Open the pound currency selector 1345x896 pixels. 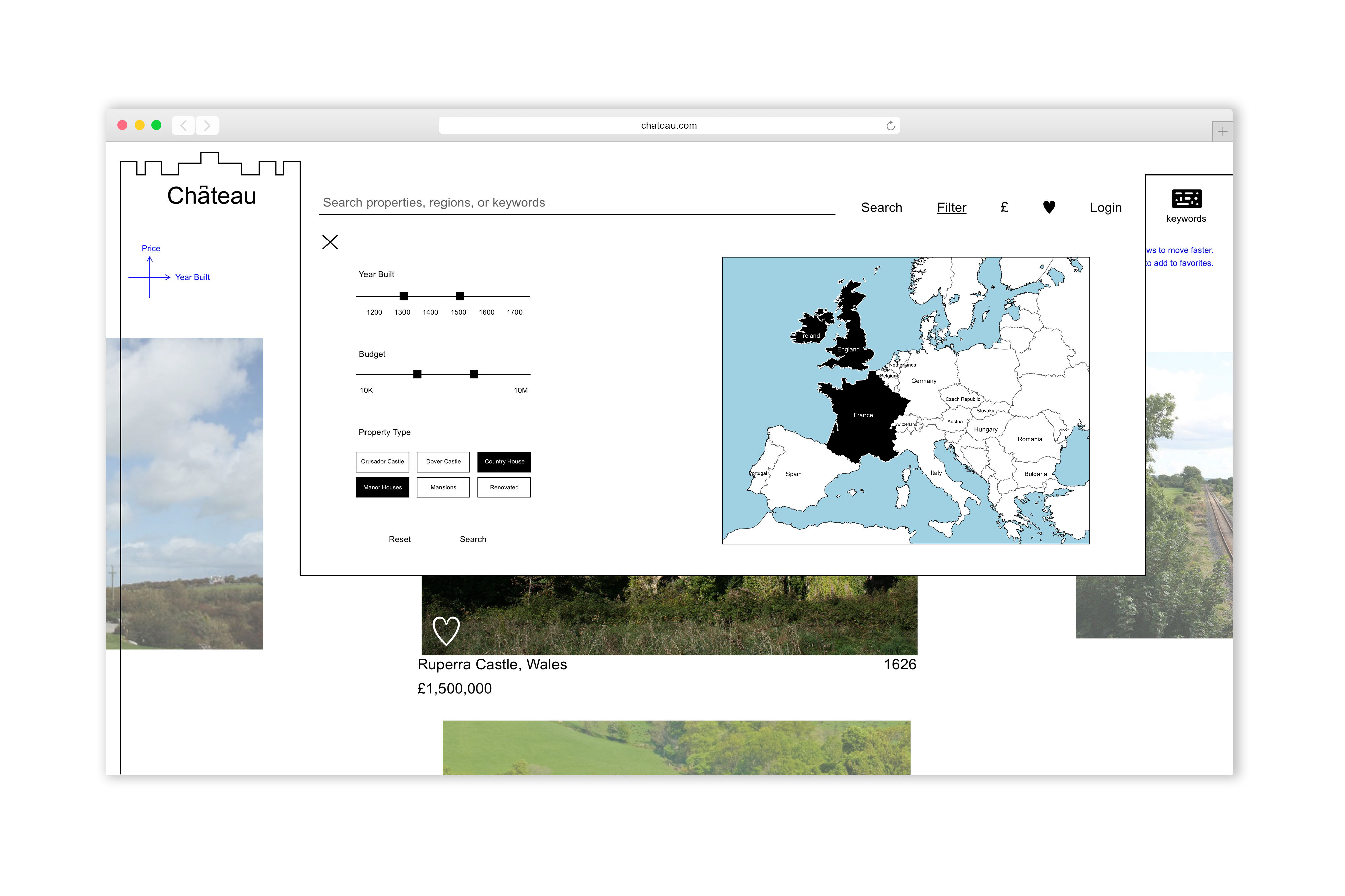[1004, 207]
